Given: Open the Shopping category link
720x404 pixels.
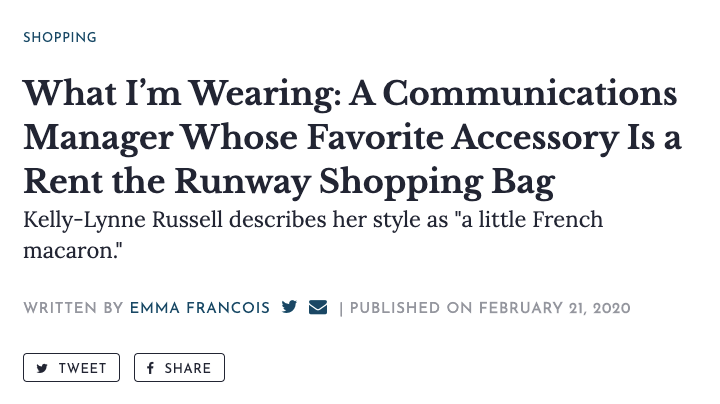Looking at the screenshot, I should [60, 38].
